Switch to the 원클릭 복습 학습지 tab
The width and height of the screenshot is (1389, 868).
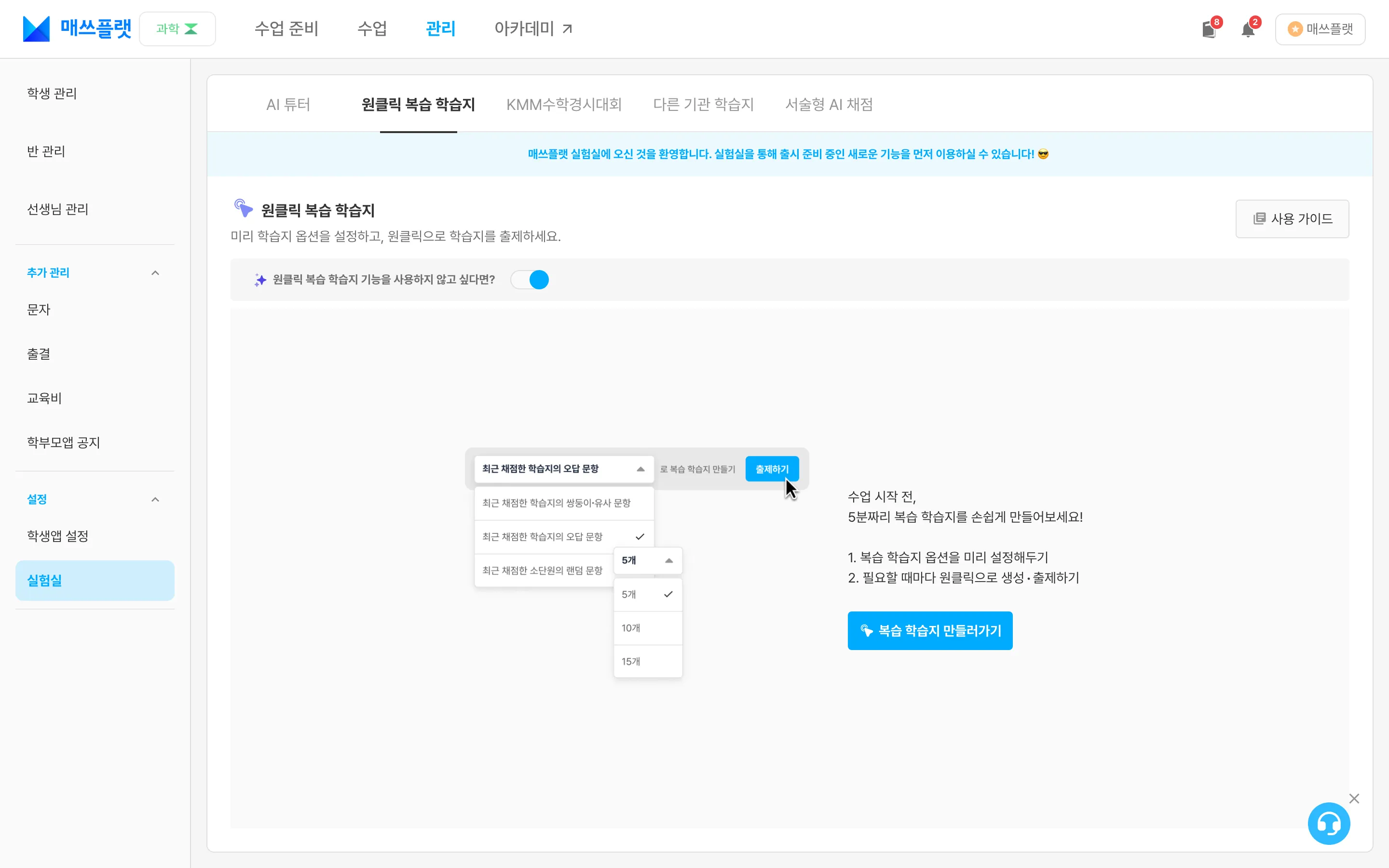(419, 105)
